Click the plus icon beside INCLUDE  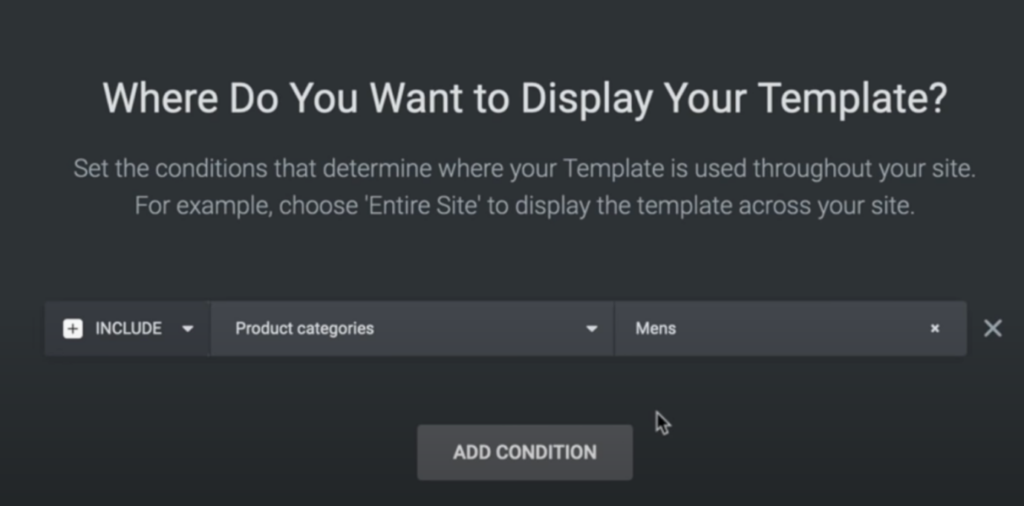click(72, 328)
